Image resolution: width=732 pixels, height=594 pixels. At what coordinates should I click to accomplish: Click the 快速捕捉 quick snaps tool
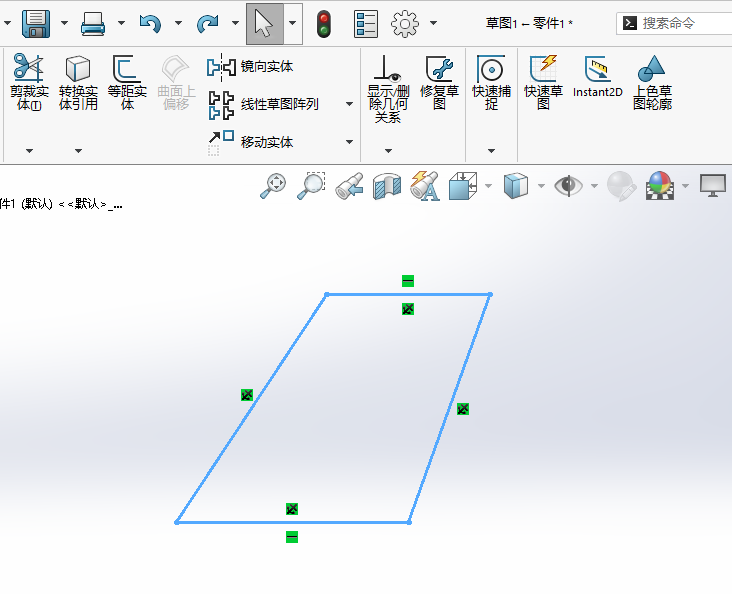[491, 82]
